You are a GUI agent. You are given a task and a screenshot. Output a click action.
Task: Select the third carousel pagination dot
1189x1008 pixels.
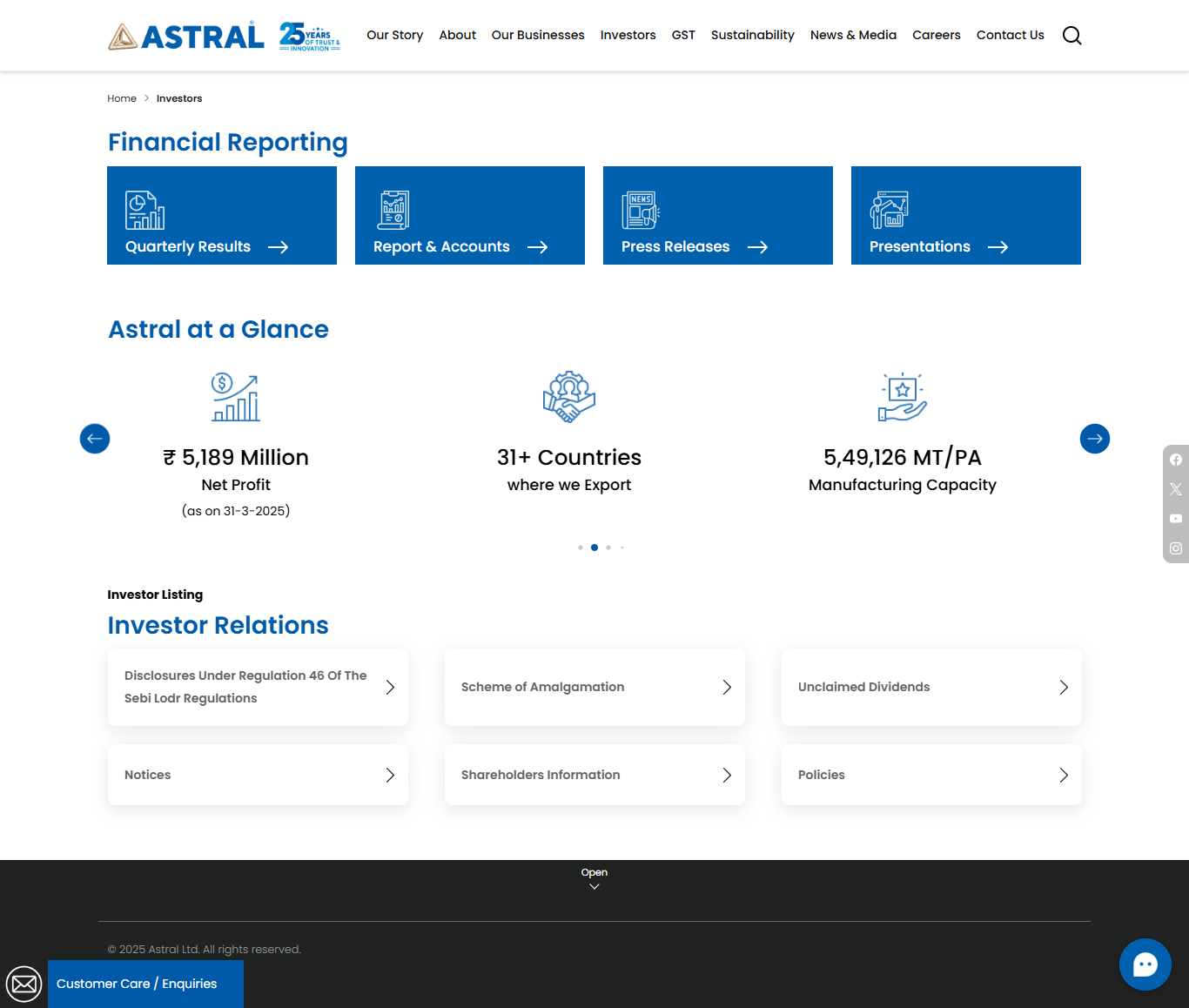pyautogui.click(x=608, y=548)
